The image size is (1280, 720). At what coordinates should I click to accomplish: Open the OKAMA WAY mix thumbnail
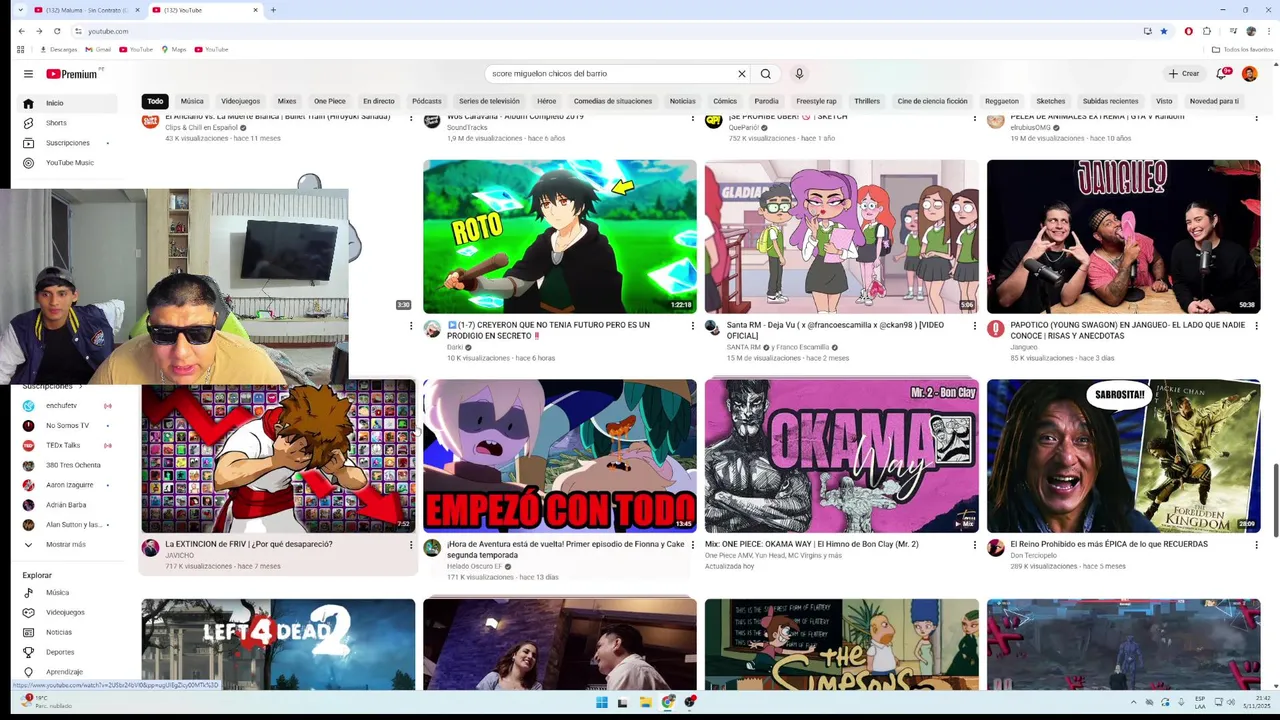[842, 456]
